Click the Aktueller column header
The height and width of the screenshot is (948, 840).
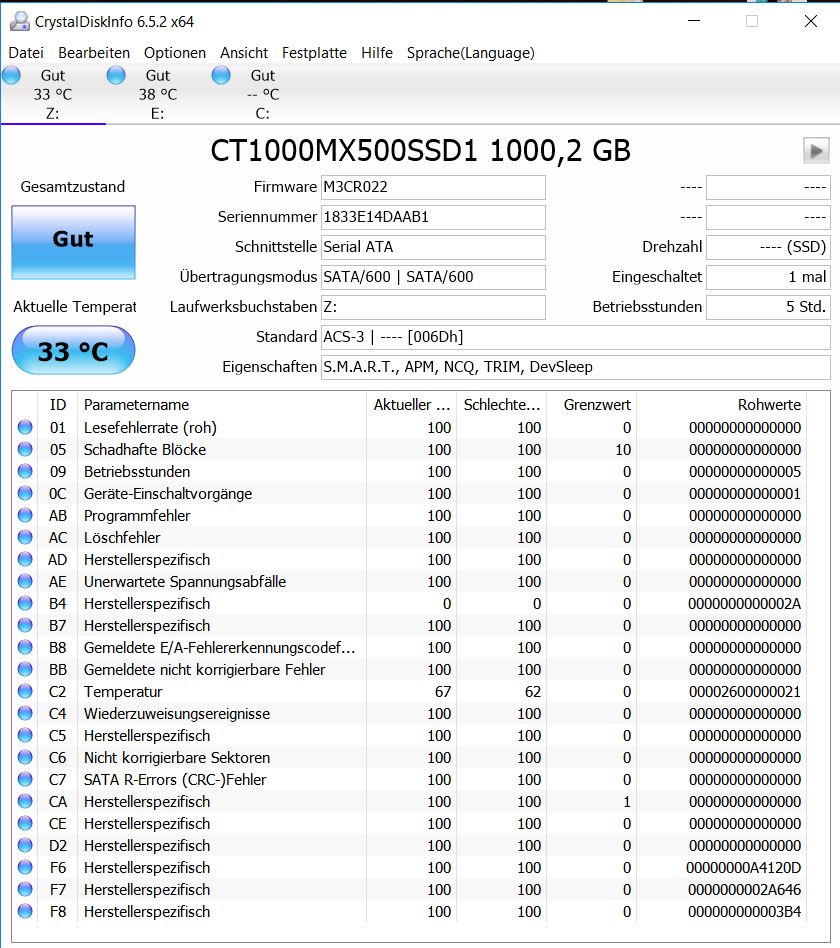point(411,404)
